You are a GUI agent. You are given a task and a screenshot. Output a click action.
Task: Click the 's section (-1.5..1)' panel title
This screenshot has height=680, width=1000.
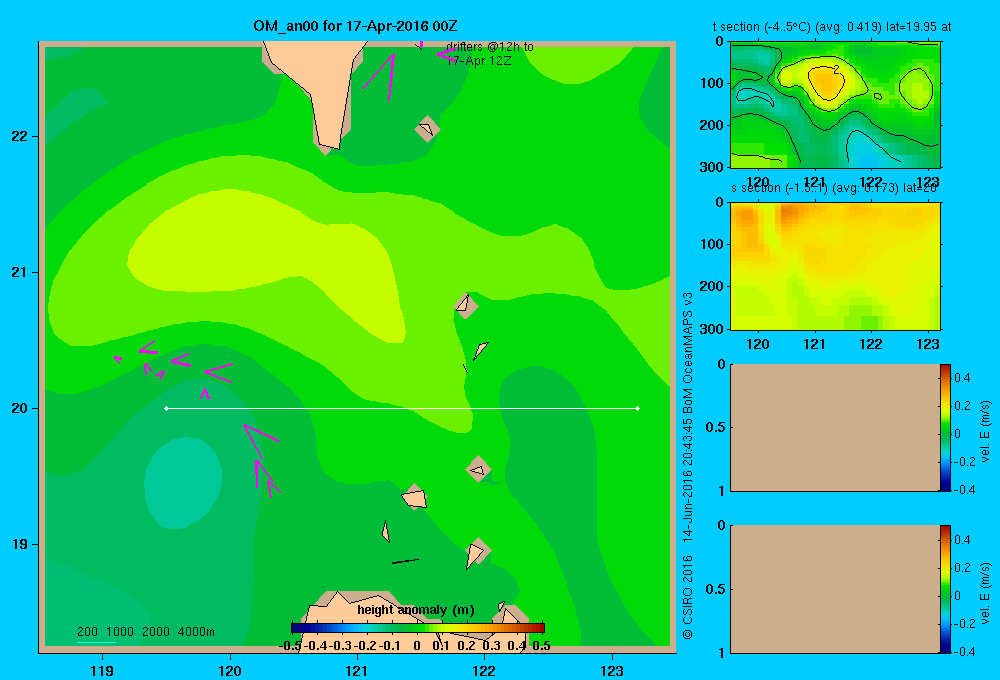834,188
